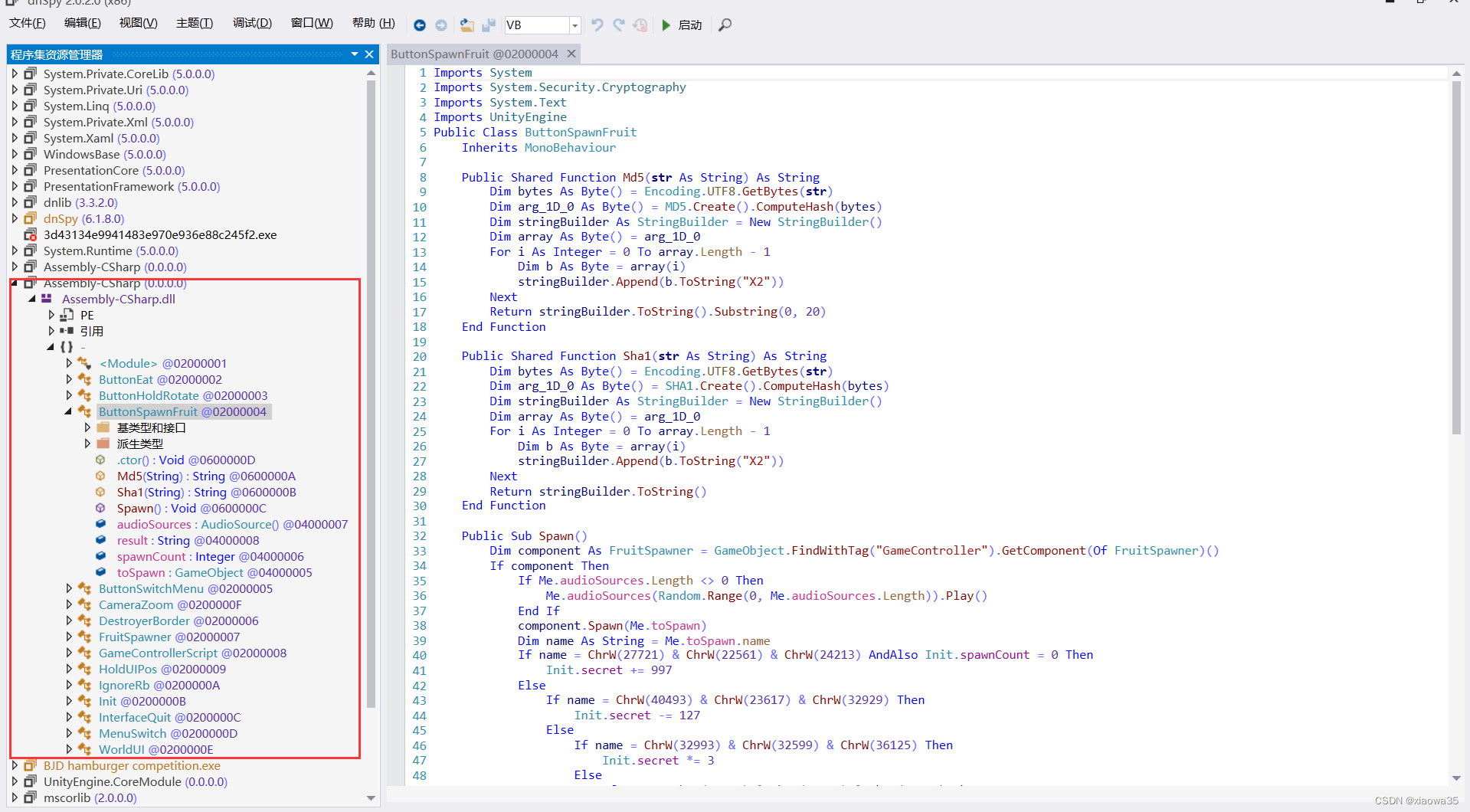Click the Assembly-CSharp.dll module icon

pos(47,299)
